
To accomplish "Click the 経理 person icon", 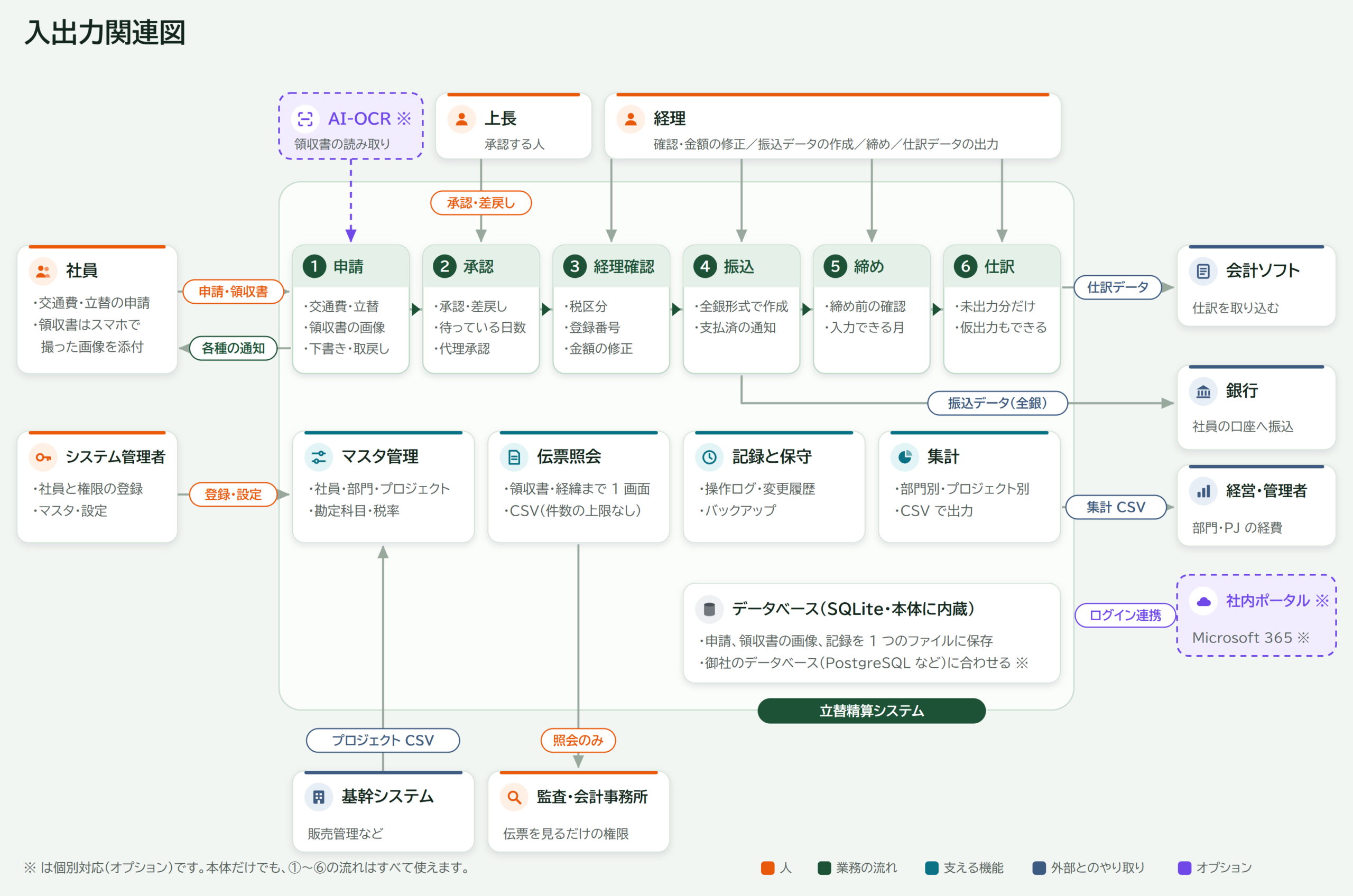I will (631, 119).
